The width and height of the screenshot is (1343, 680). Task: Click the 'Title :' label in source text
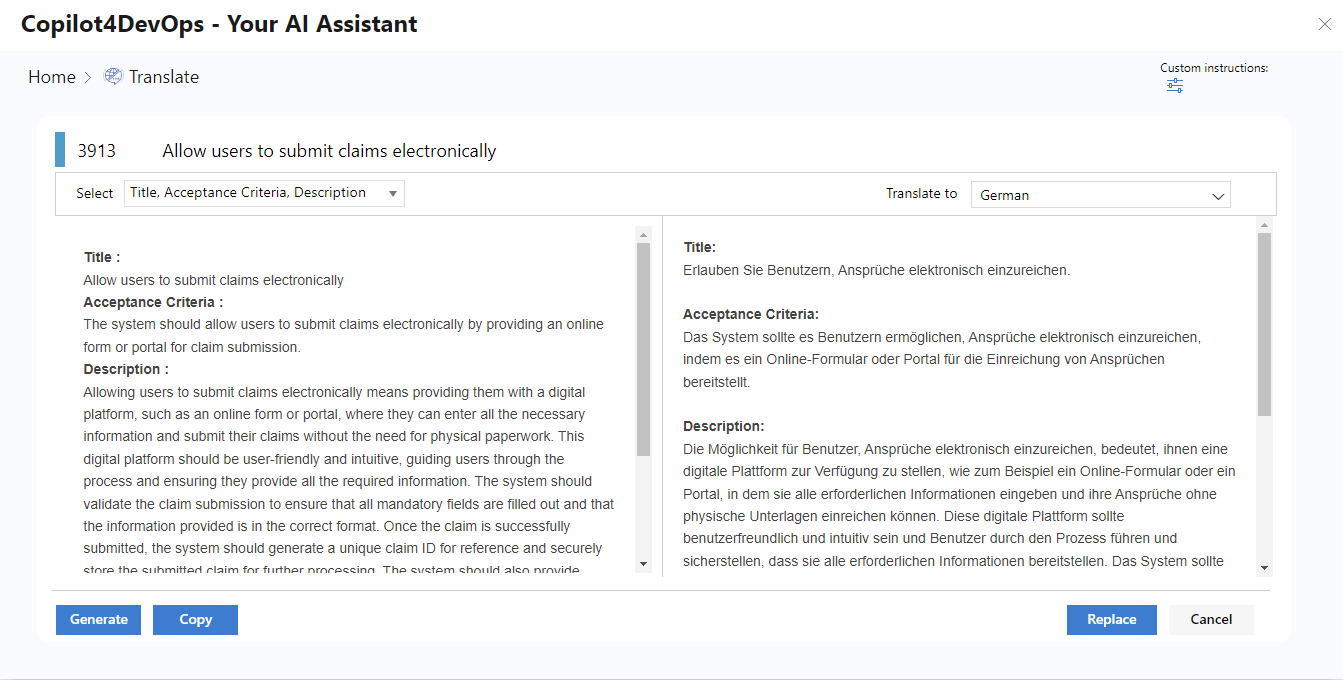102,257
